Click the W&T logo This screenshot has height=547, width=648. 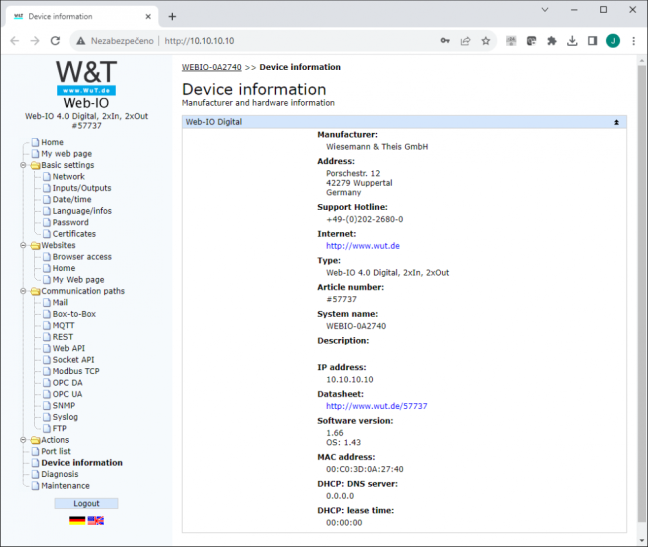pyautogui.click(x=86, y=72)
